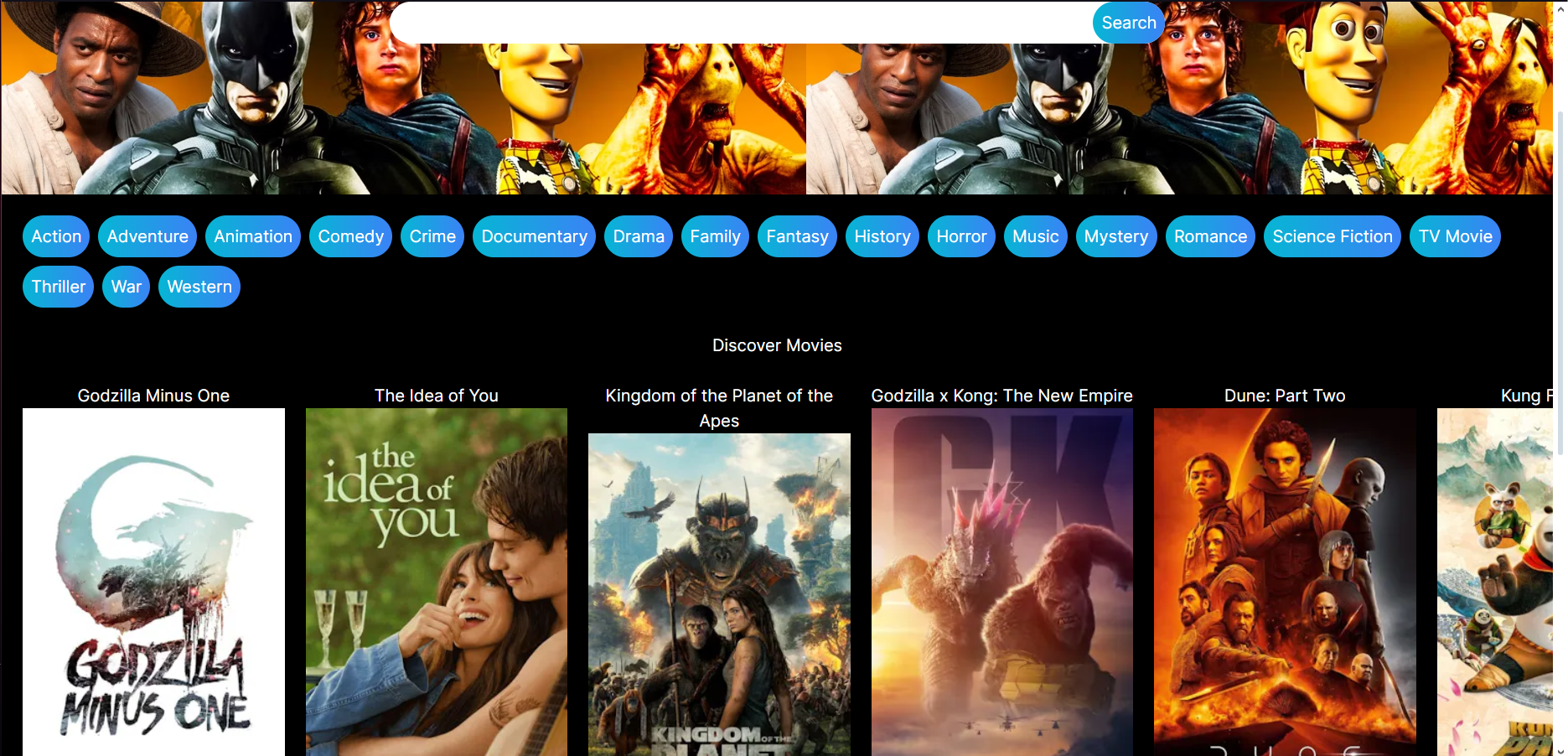Show Horror movies

click(961, 236)
